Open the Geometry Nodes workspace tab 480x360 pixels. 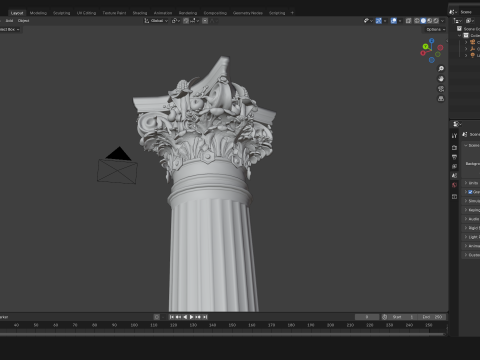[x=248, y=13]
